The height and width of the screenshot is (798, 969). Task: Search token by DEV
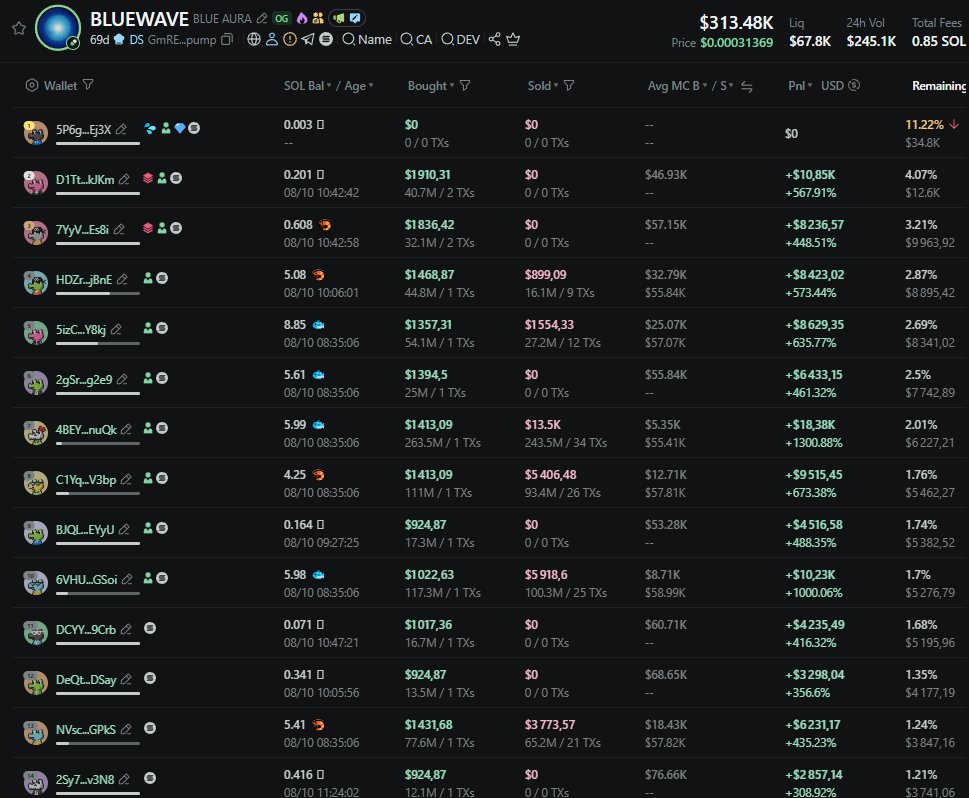(460, 40)
